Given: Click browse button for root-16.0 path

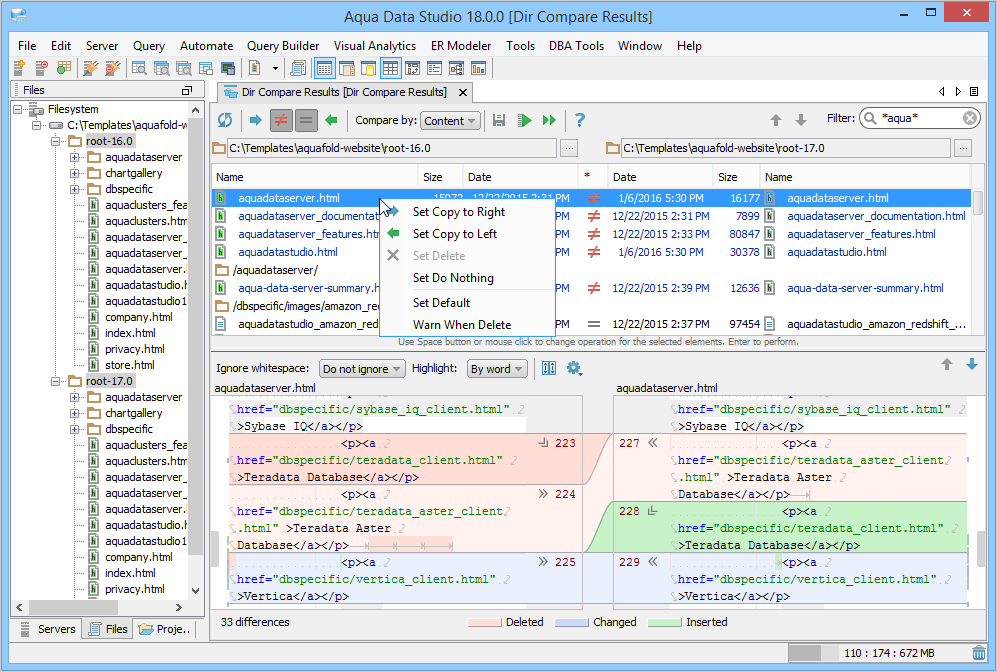Looking at the screenshot, I should [568, 148].
